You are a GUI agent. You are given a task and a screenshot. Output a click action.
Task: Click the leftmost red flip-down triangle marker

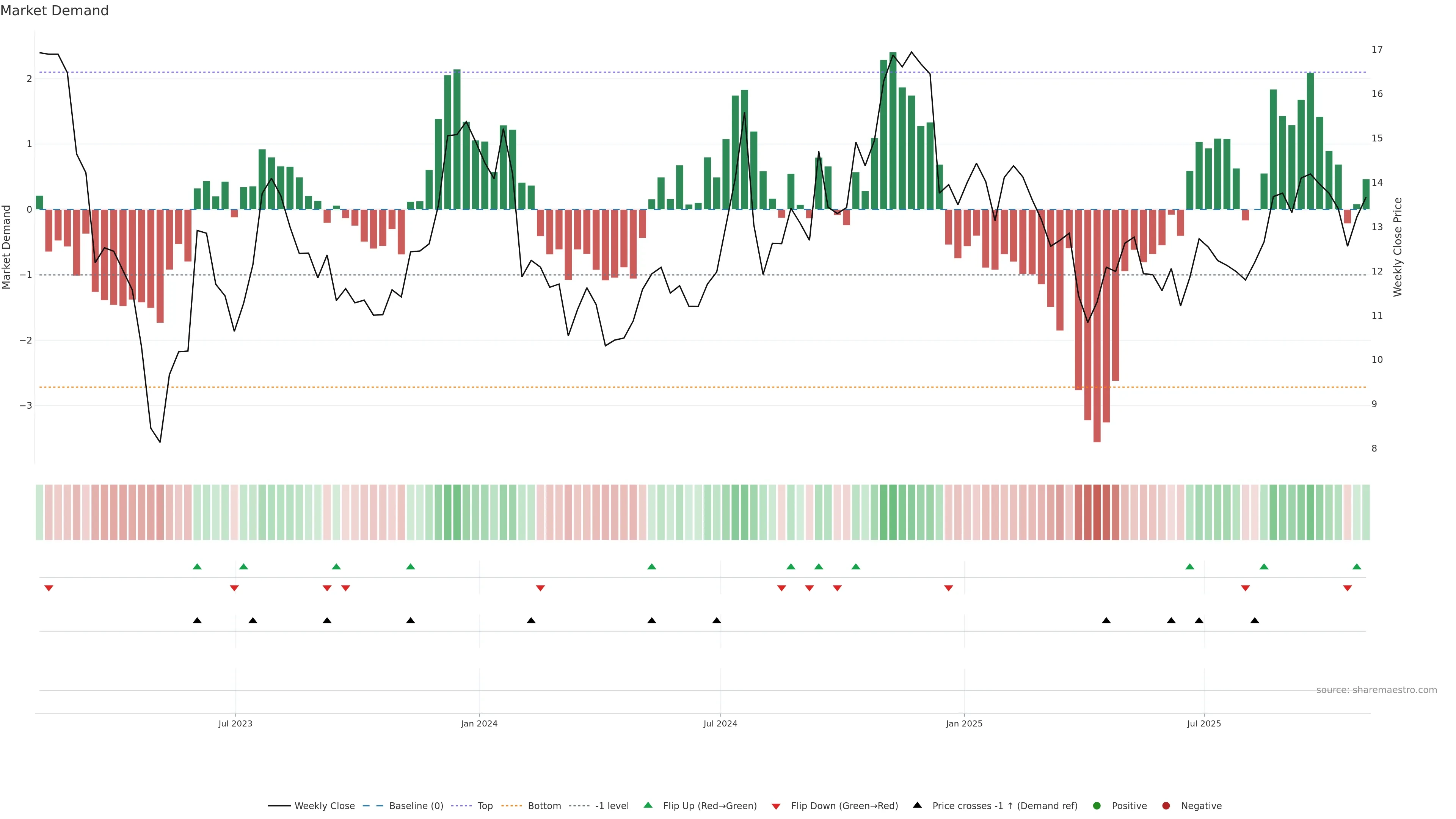[x=49, y=588]
